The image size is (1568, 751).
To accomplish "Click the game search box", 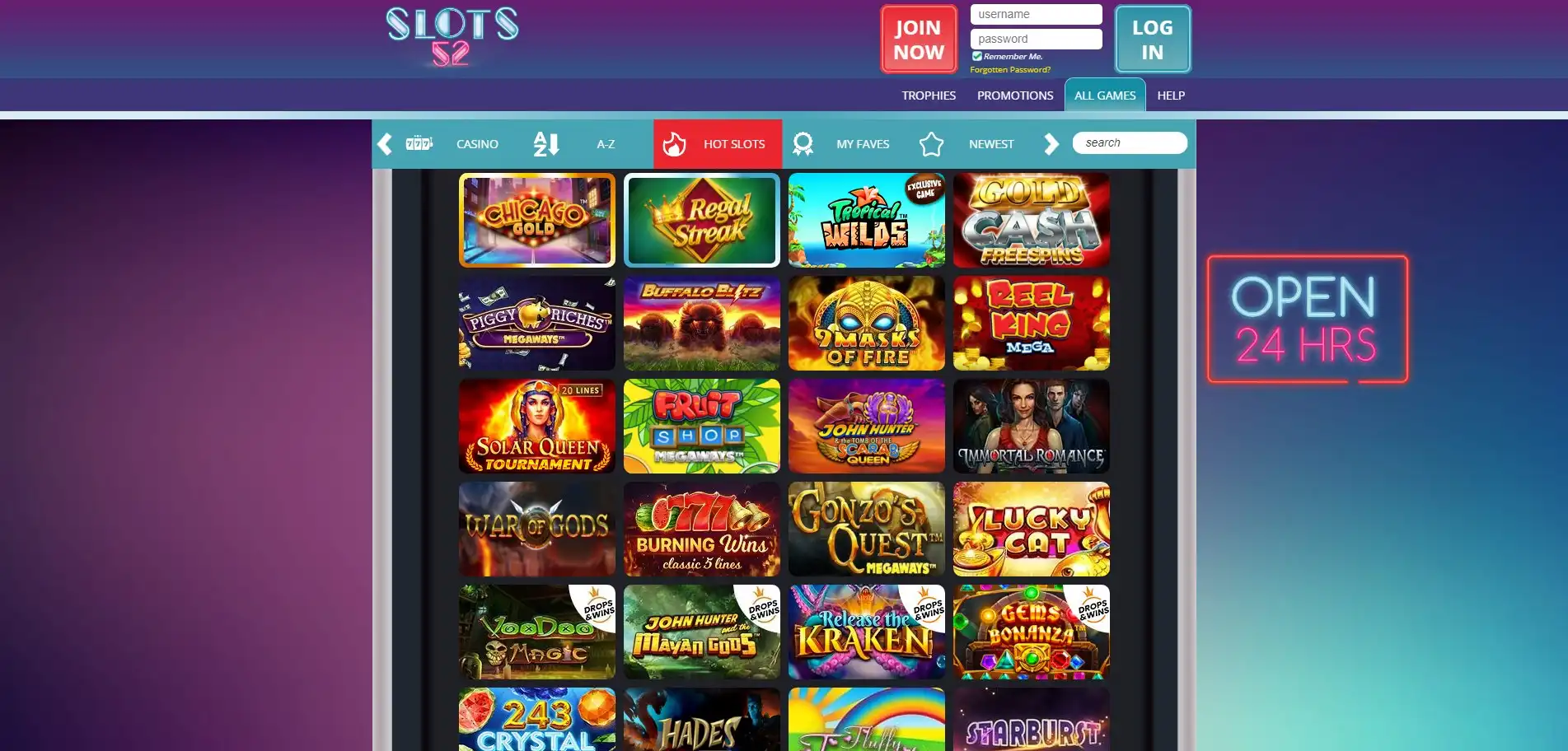I will pyautogui.click(x=1130, y=142).
